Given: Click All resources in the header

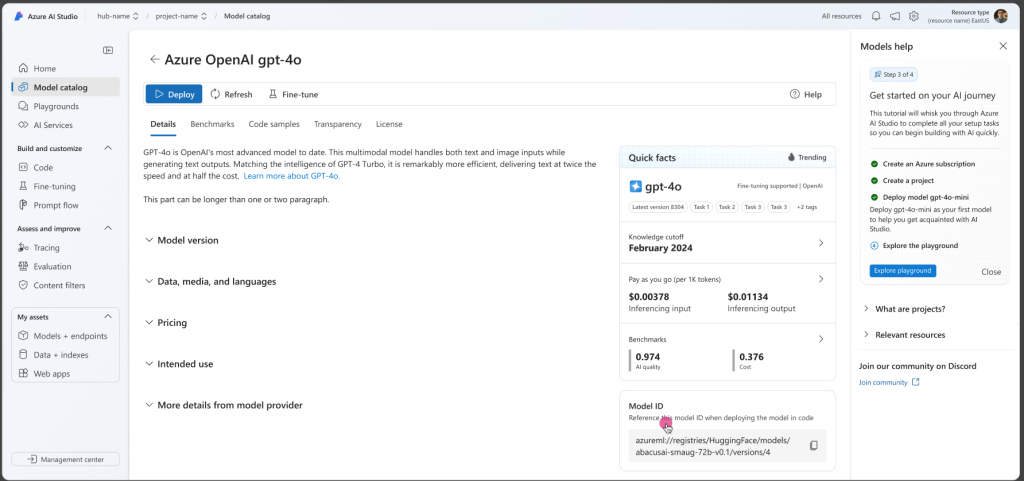Looking at the screenshot, I should 841,16.
